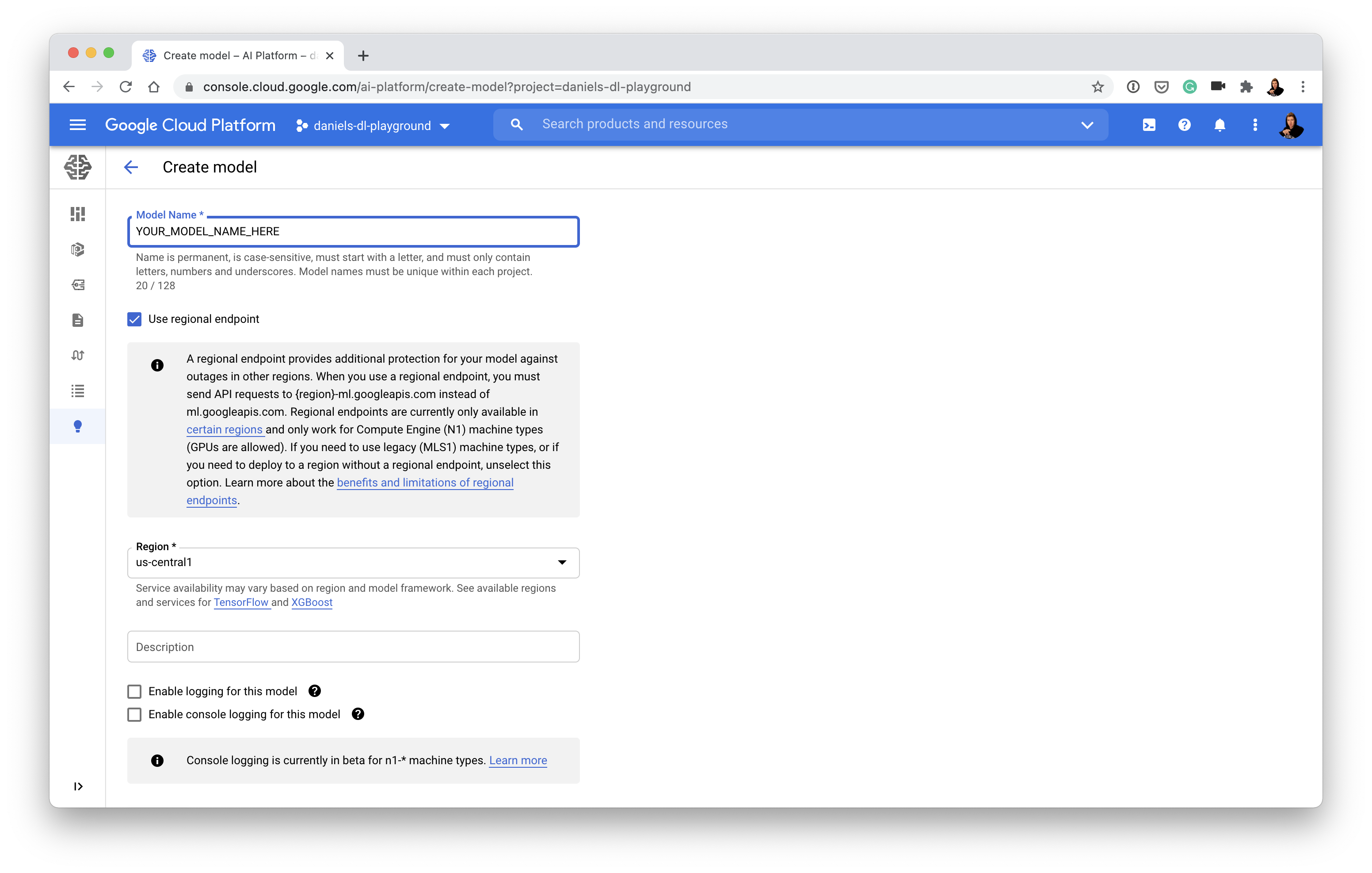Expand the search bar dropdown arrow
The height and width of the screenshot is (873, 1372).
1087,125
